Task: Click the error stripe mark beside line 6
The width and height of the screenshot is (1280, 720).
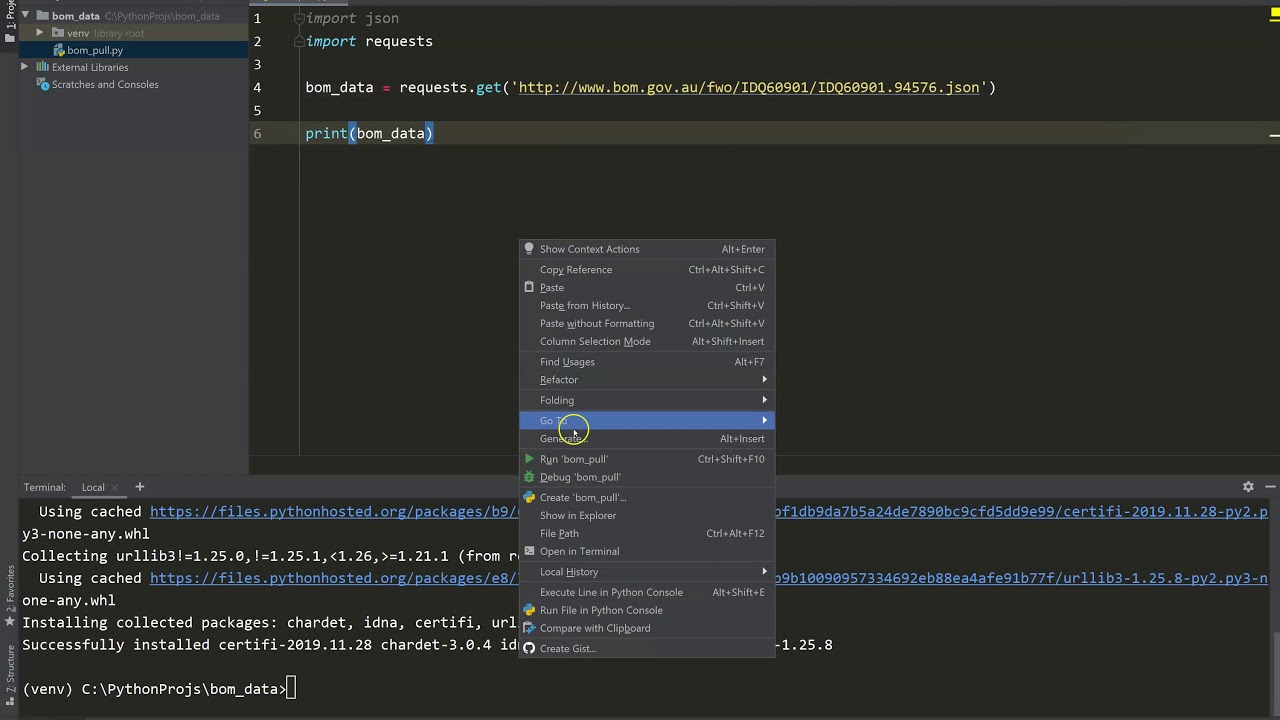Action: coord(1274,134)
